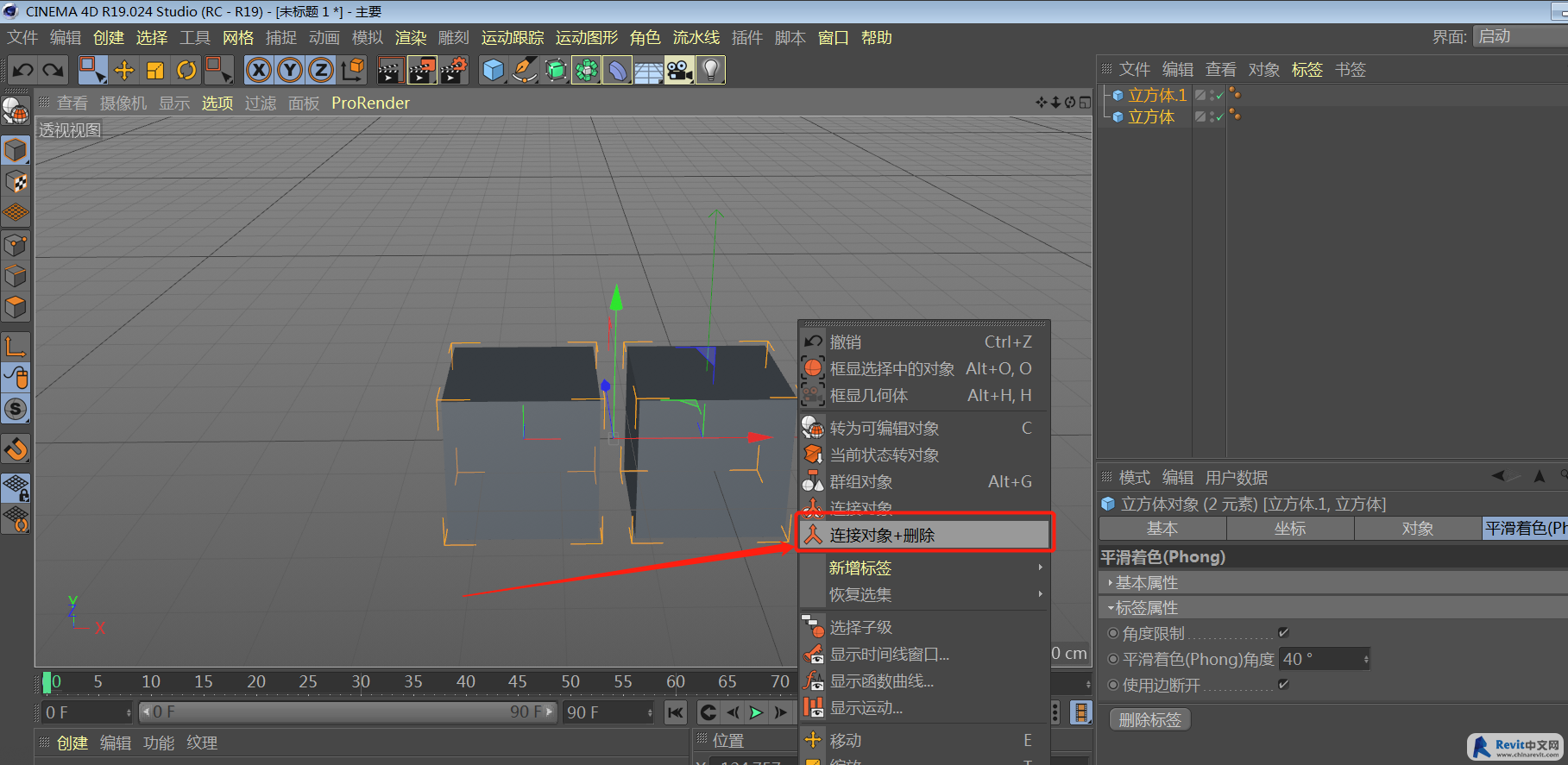Open the 文件 menu in the menu bar

pos(22,37)
